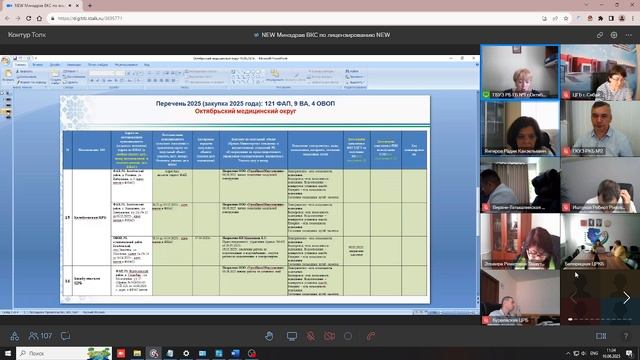640x360 pixels.
Task: Click the slide title Октябрьский медицинский округ
Action: point(245,111)
